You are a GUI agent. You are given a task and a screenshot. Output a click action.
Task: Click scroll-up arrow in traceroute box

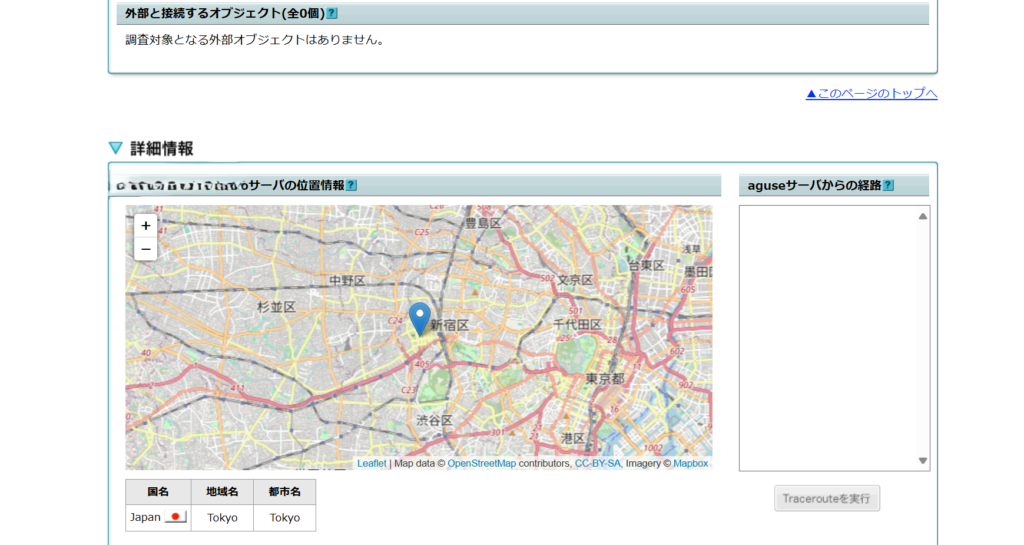click(923, 216)
